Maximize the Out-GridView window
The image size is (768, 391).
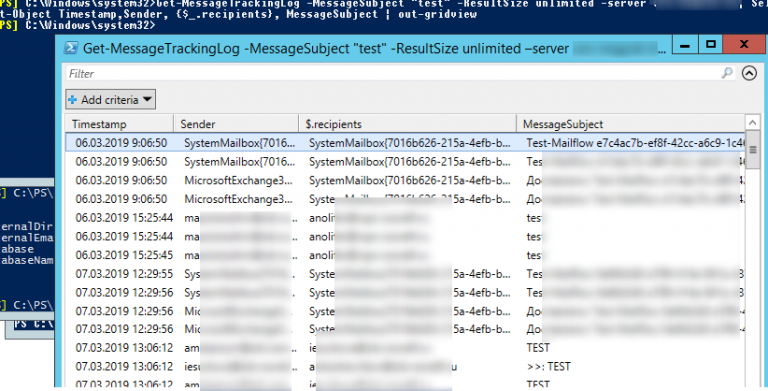711,45
